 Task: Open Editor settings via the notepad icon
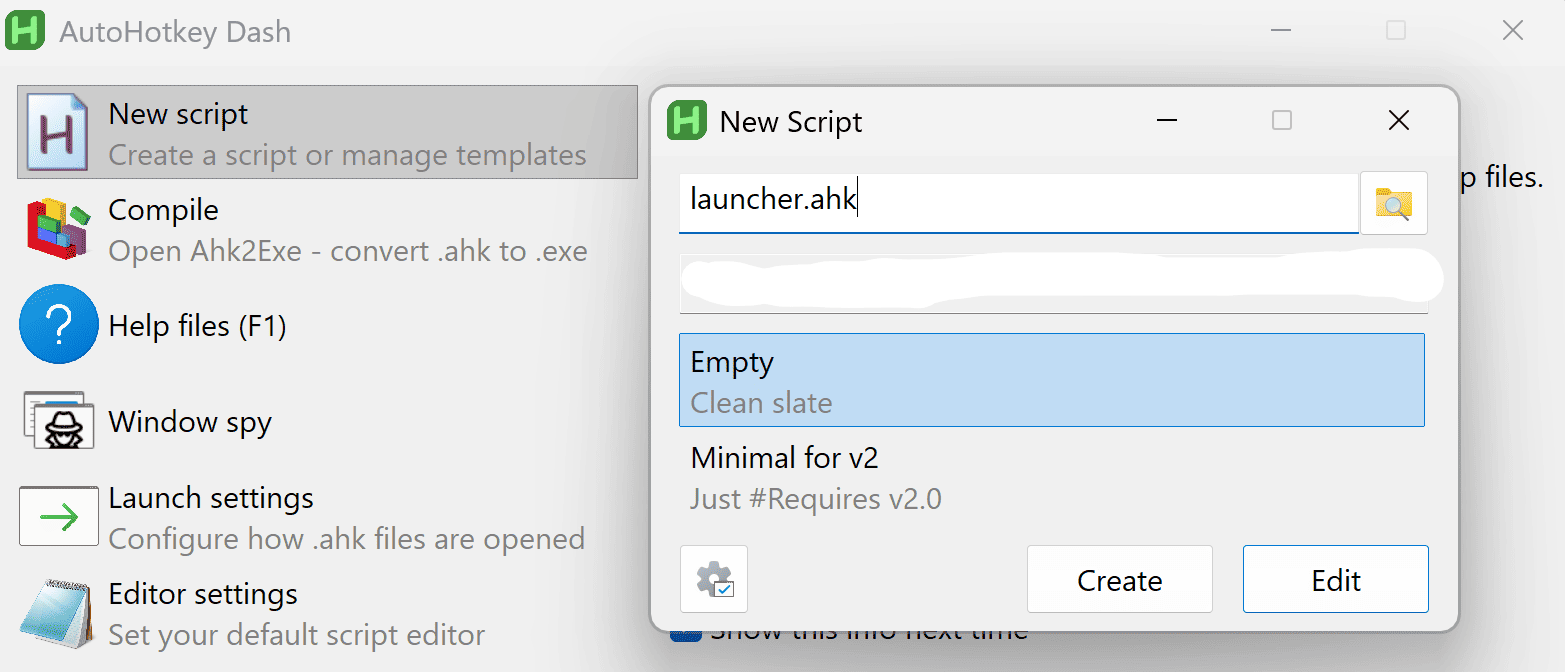point(59,613)
